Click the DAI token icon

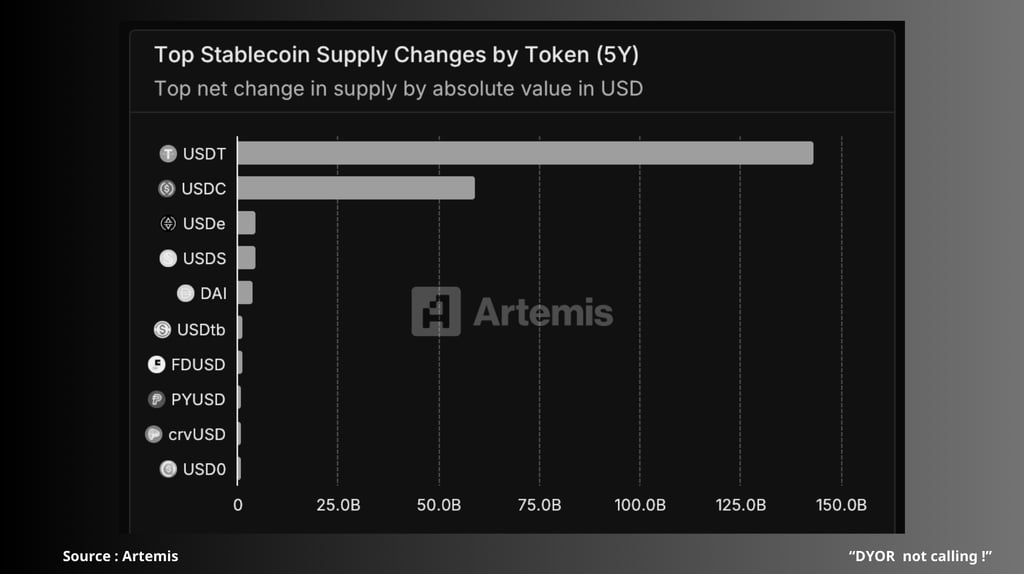[185, 293]
